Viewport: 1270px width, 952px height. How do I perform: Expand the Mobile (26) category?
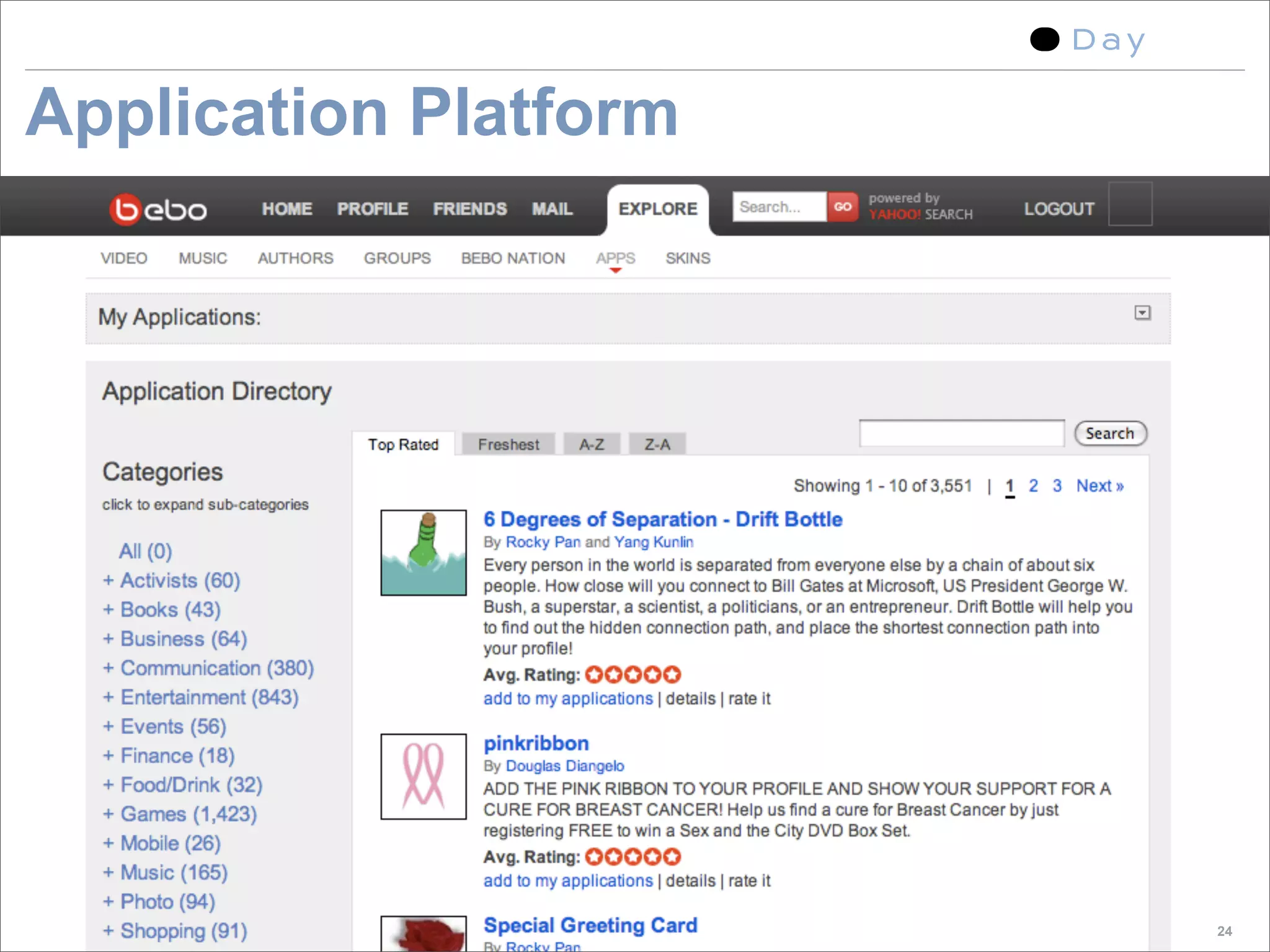pos(162,843)
